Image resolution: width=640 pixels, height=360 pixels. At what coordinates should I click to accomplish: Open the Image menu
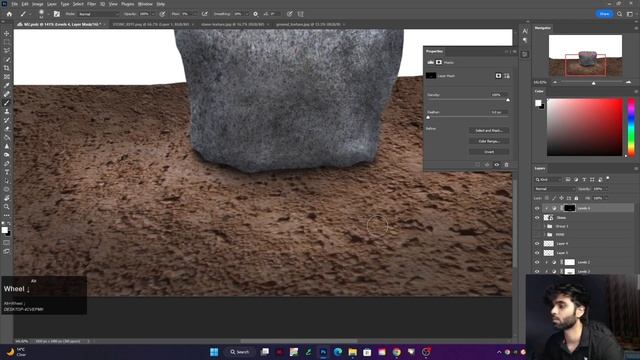click(38, 4)
